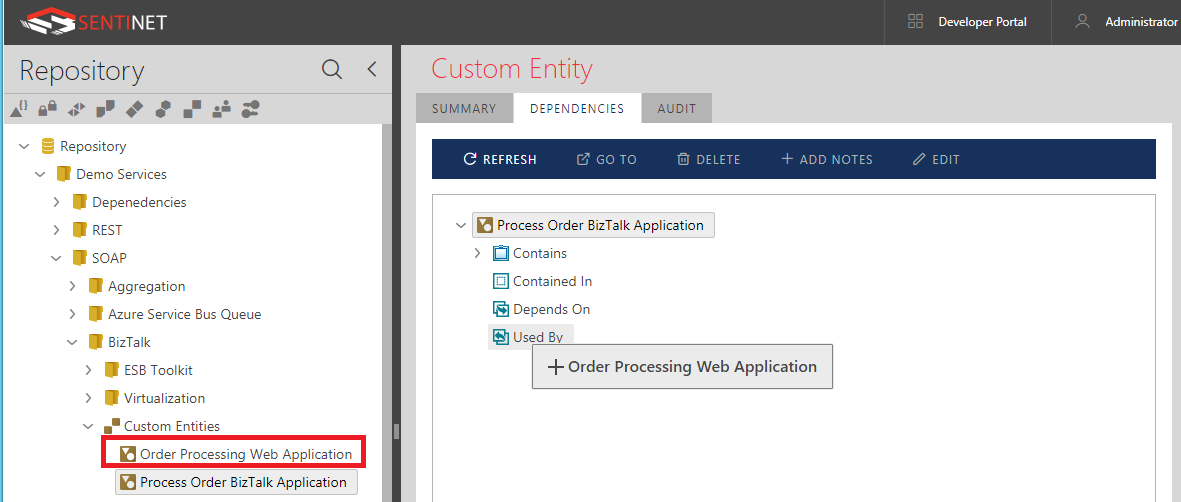
Task: Click the two hexagons toolbar icon
Action: click(163, 109)
